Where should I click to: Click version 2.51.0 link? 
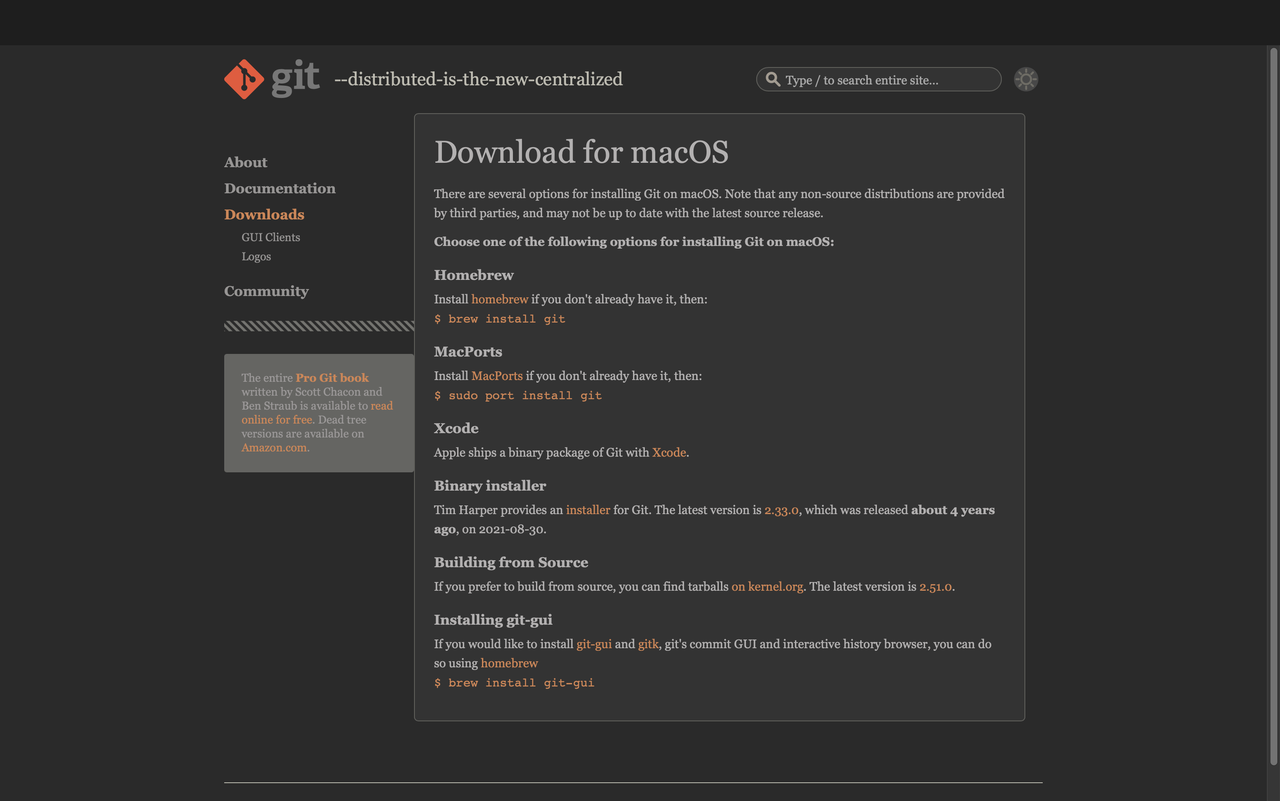click(x=935, y=586)
